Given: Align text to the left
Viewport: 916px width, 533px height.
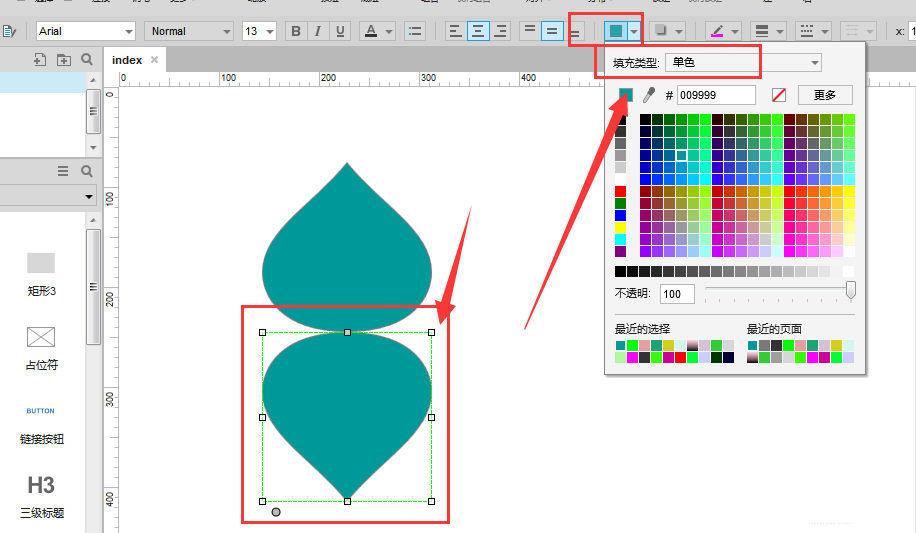Looking at the screenshot, I should tap(456, 31).
